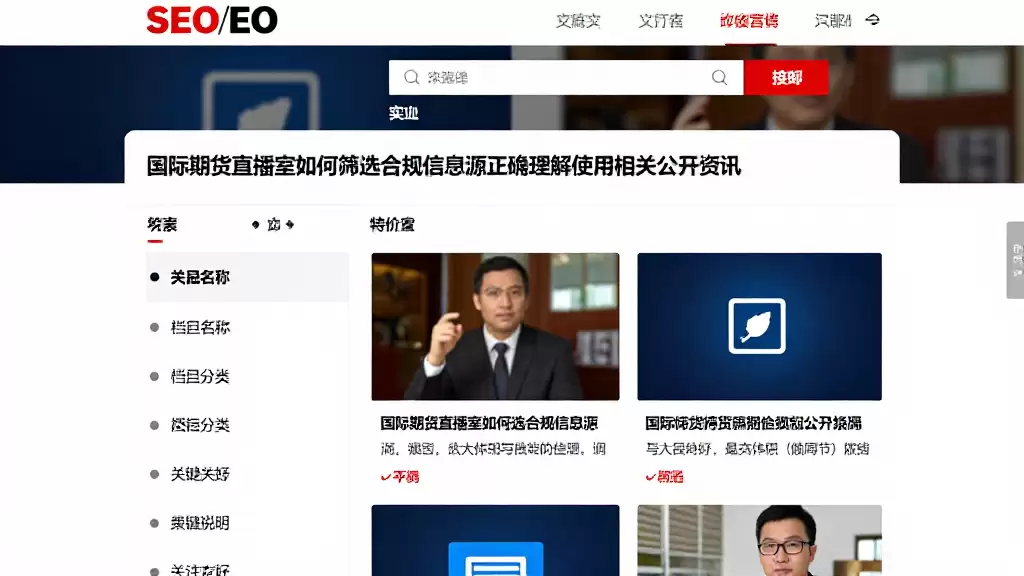Open the first navigation menu item
Viewport: 1024px width, 576px height.
(578, 21)
